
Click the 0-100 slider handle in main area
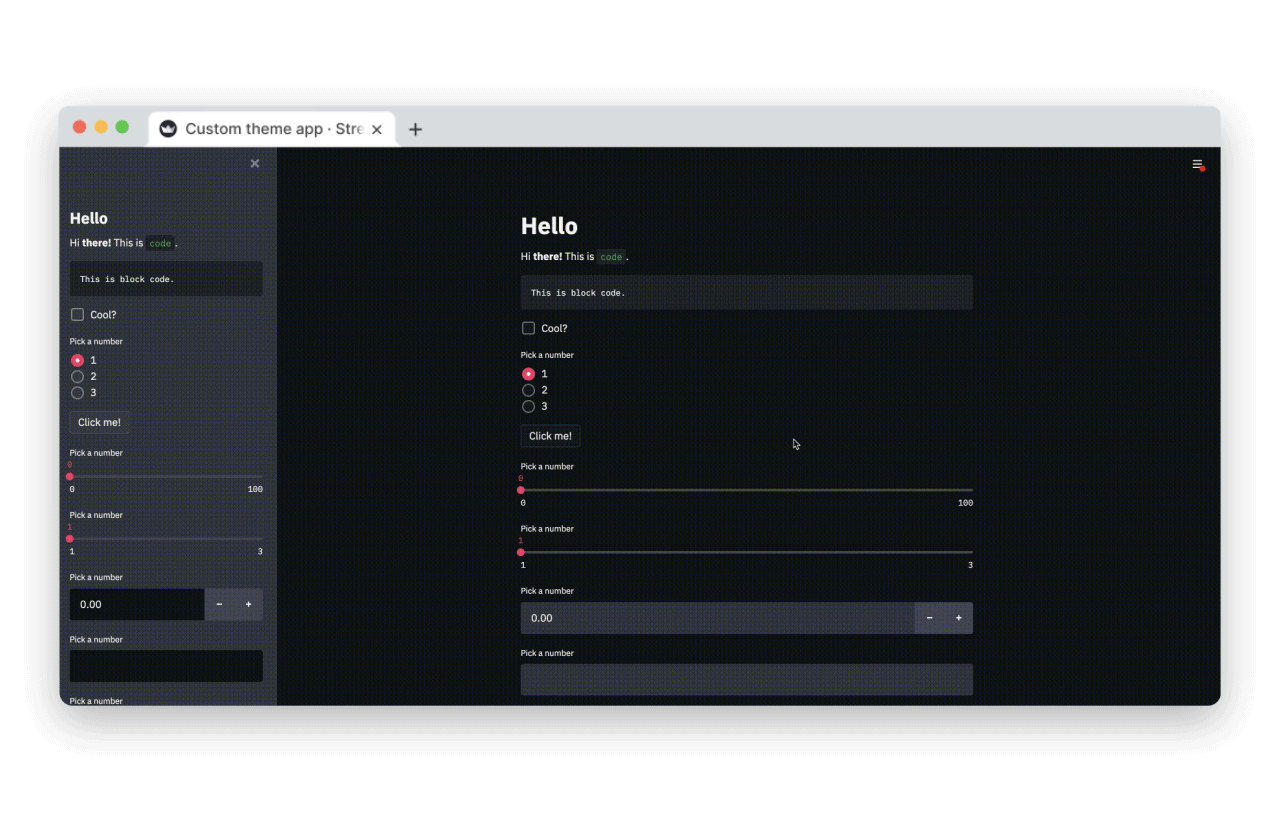click(522, 489)
